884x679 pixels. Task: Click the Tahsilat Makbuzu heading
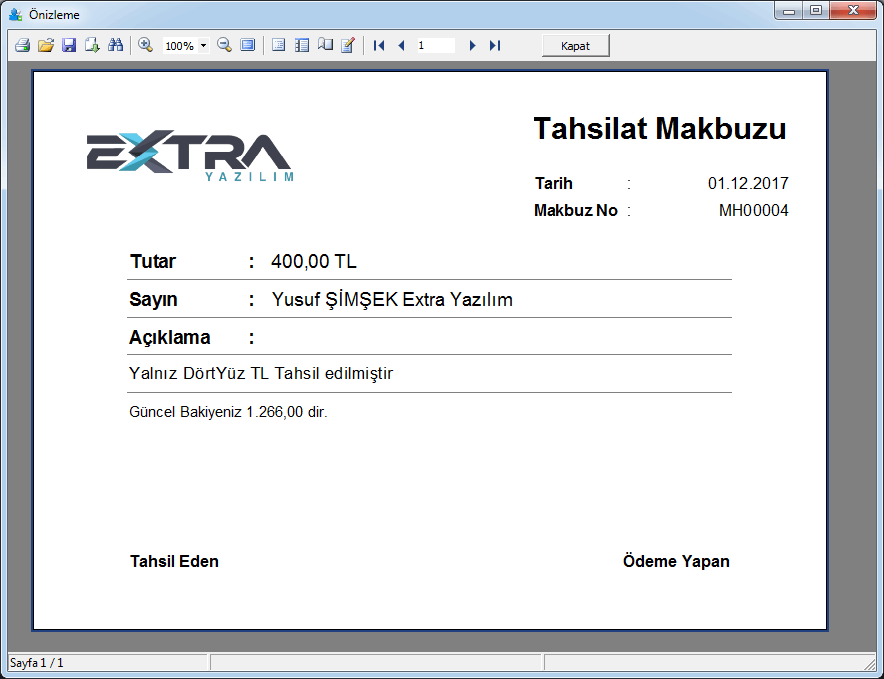point(660,129)
